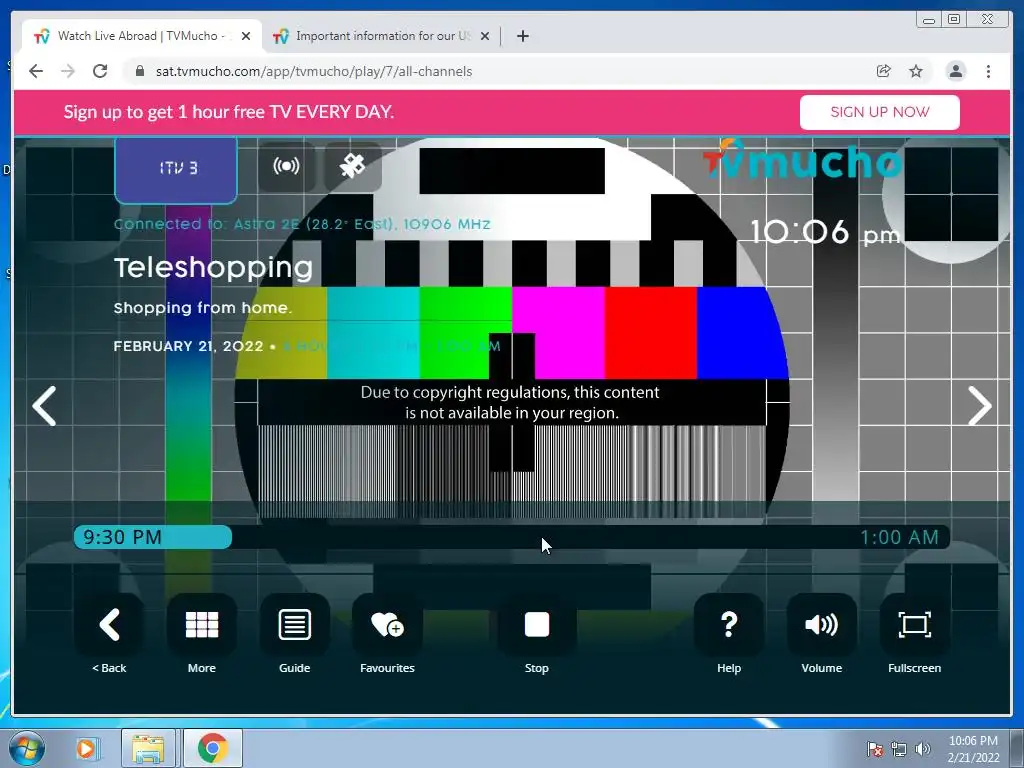
Task: Open Windows Explorer from taskbar
Action: point(148,748)
